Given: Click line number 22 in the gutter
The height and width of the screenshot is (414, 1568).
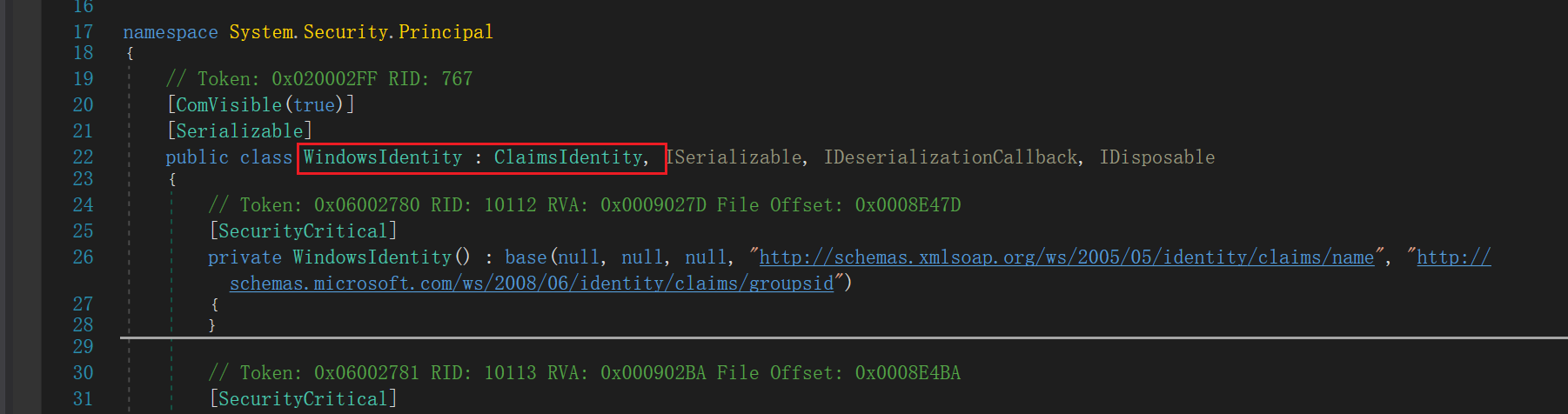Looking at the screenshot, I should (83, 157).
